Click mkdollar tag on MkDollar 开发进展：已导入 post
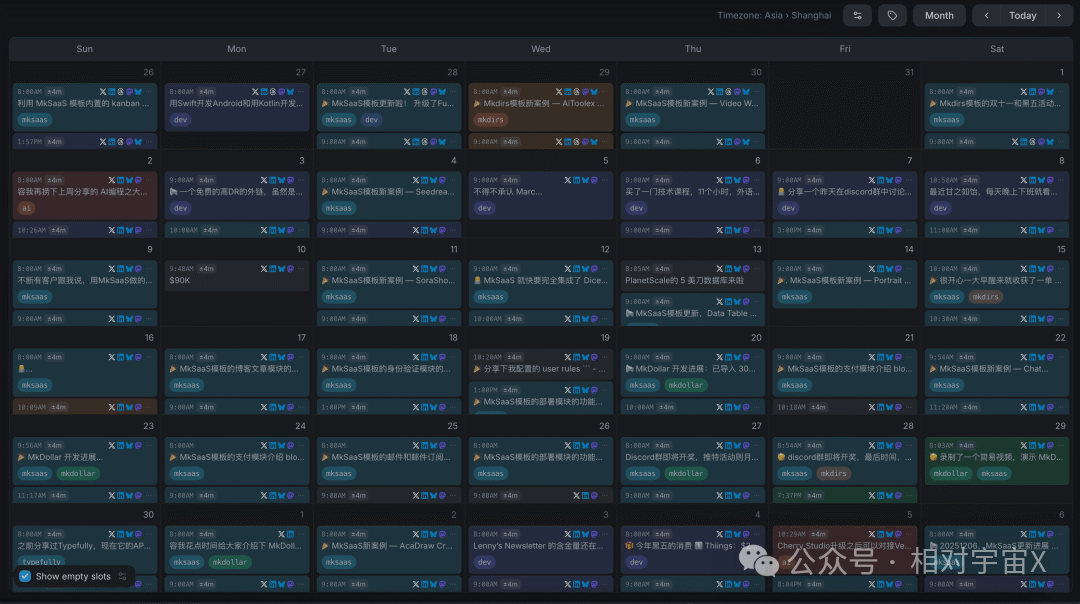This screenshot has height=604, width=1080. (x=685, y=385)
